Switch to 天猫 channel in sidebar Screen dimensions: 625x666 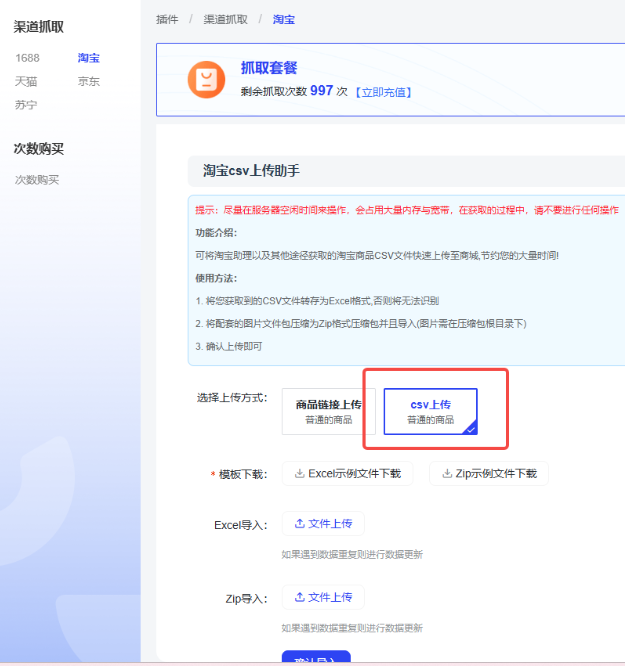[x=27, y=81]
